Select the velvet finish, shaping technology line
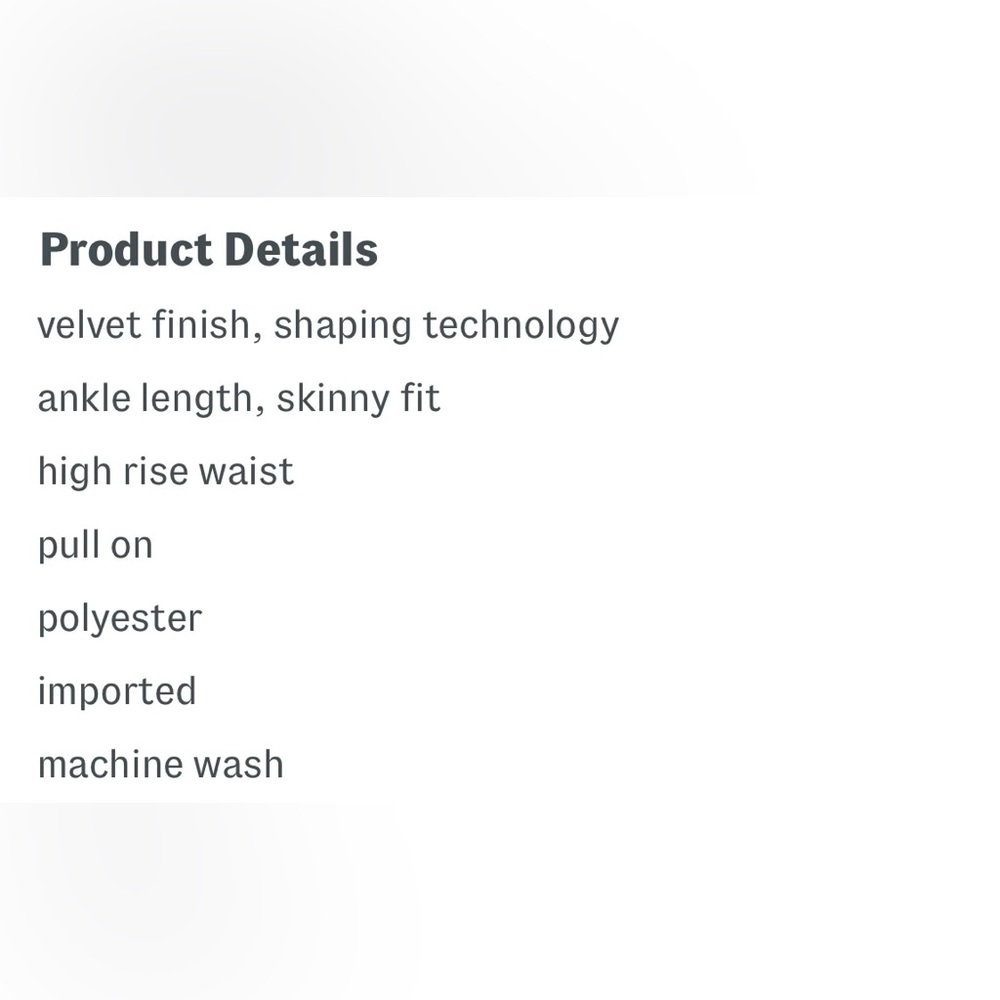This screenshot has height=1000, width=1000. (328, 327)
